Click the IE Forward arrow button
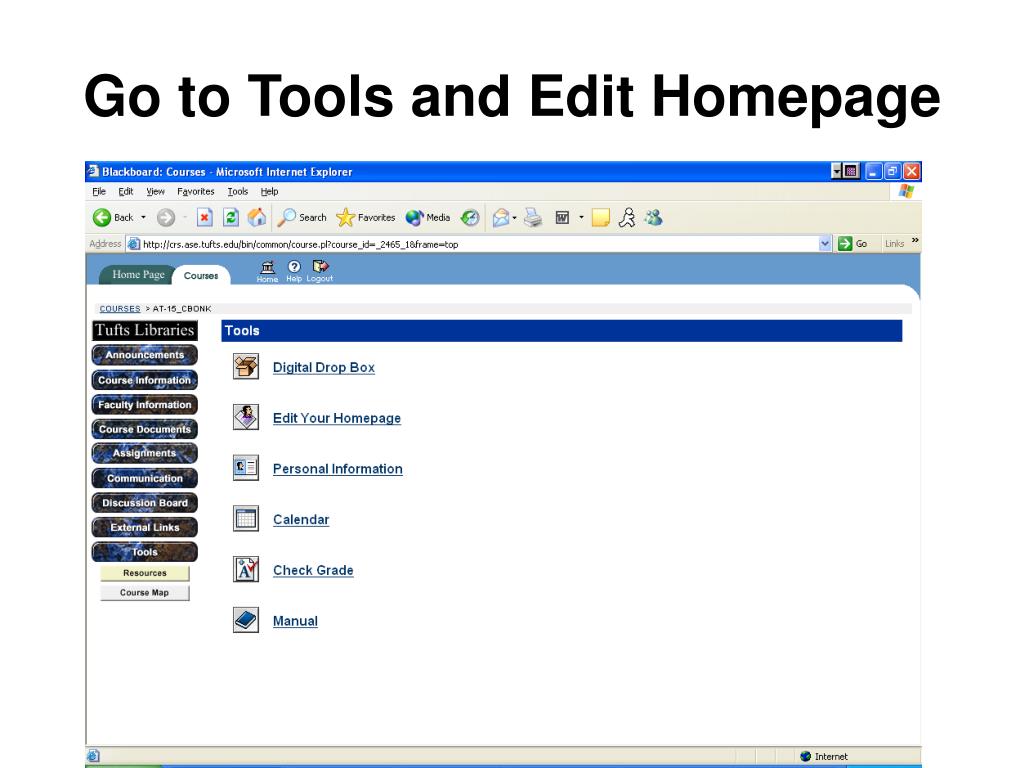This screenshot has width=1024, height=768. (166, 217)
